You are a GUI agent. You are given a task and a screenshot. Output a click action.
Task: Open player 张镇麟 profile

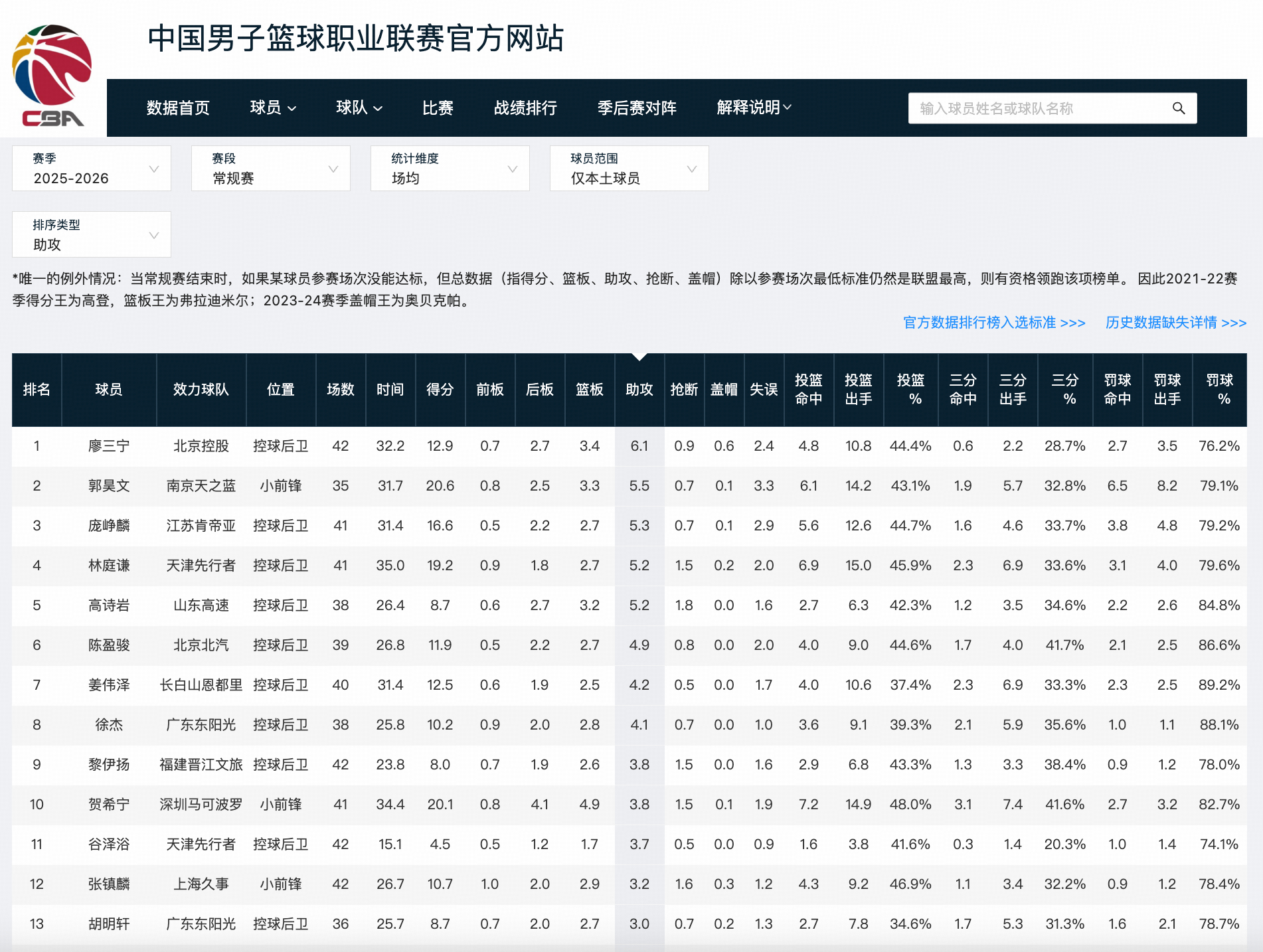click(109, 884)
